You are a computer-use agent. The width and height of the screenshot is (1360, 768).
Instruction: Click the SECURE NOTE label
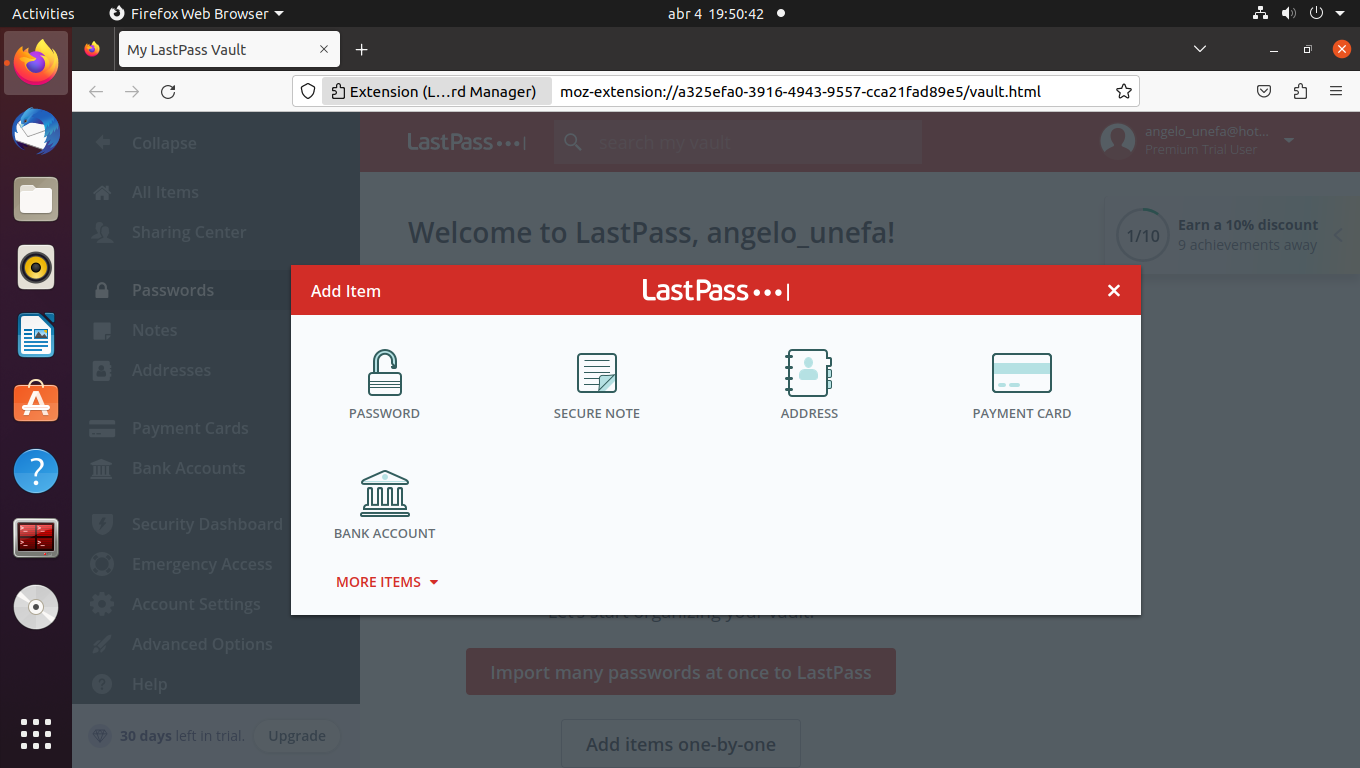point(597,413)
